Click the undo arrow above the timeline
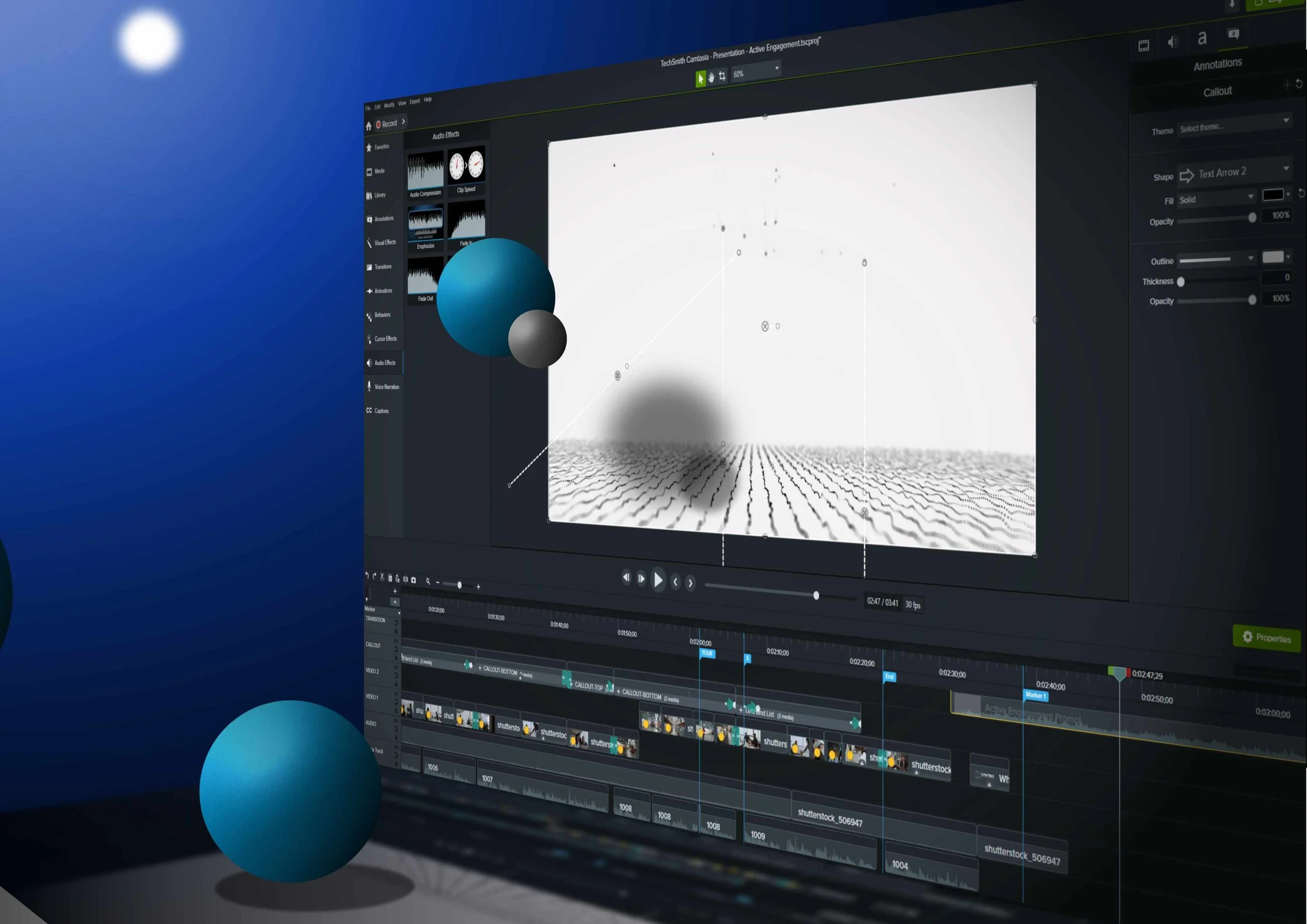The height and width of the screenshot is (924, 1307). pos(366,576)
